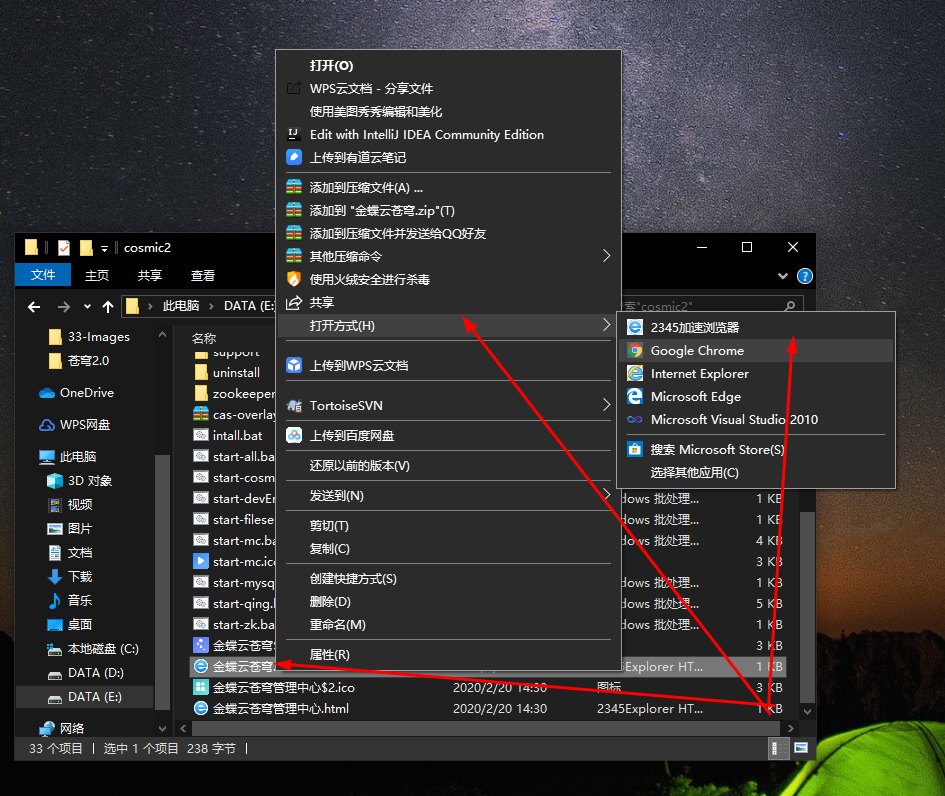Click the Explorer help question mark icon

(805, 276)
